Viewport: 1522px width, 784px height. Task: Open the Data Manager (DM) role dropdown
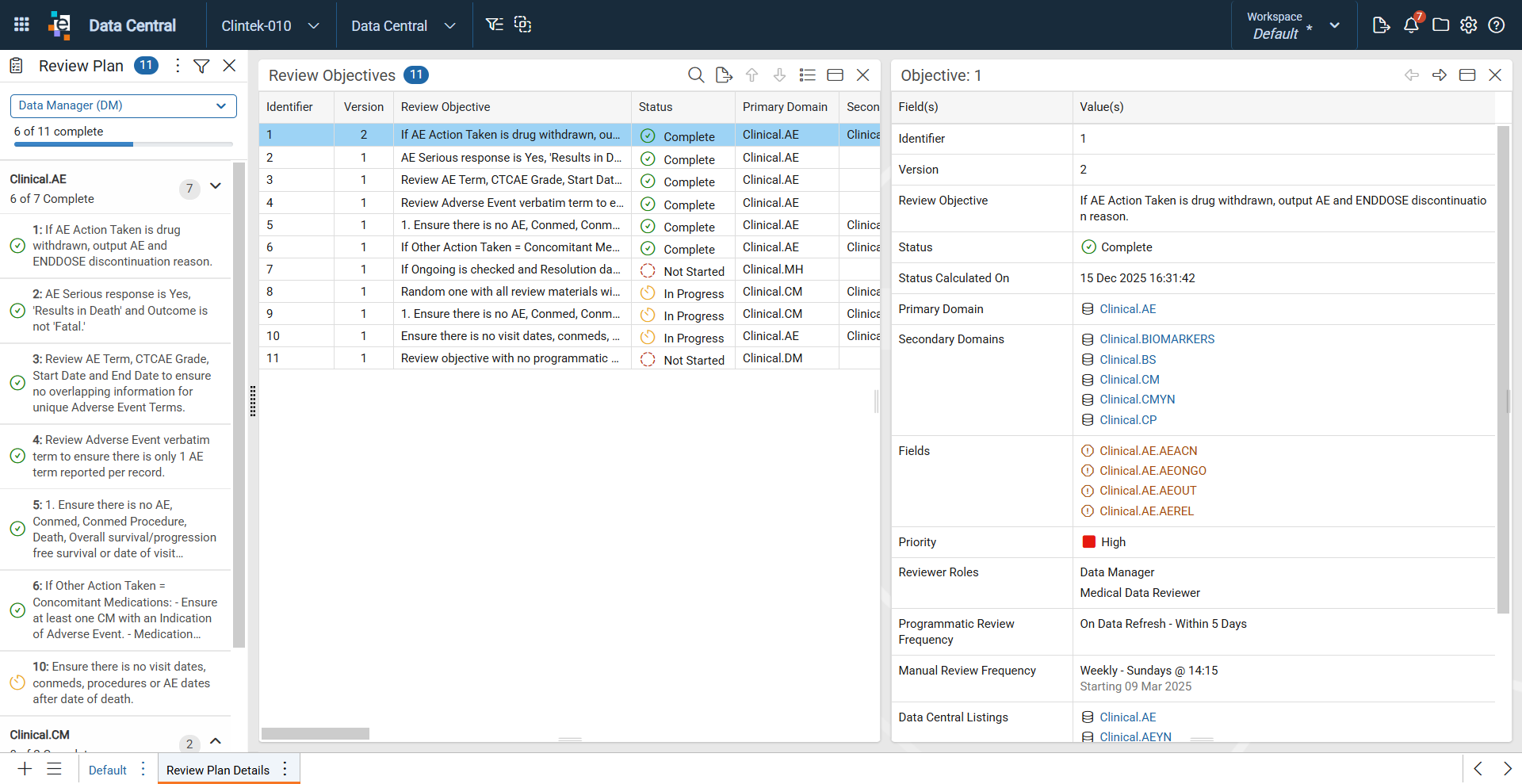pyautogui.click(x=124, y=105)
